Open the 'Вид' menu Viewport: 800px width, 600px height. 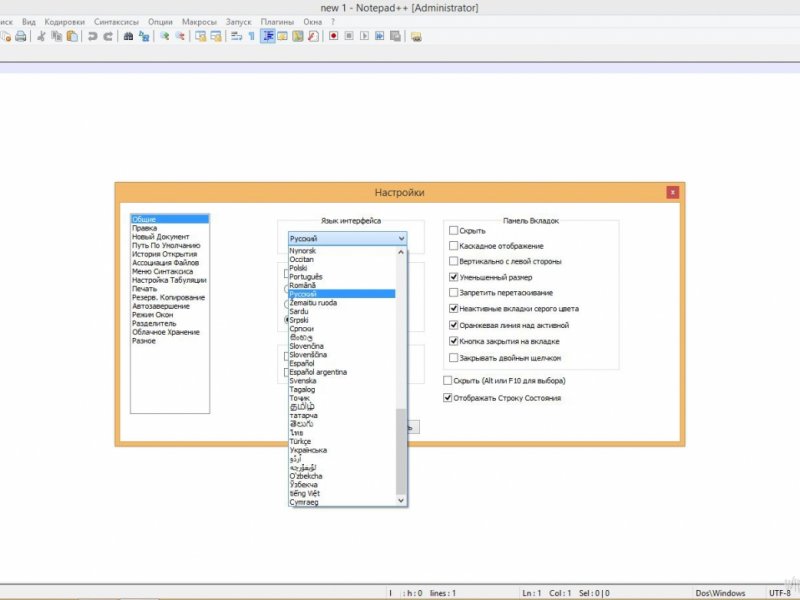click(x=29, y=22)
